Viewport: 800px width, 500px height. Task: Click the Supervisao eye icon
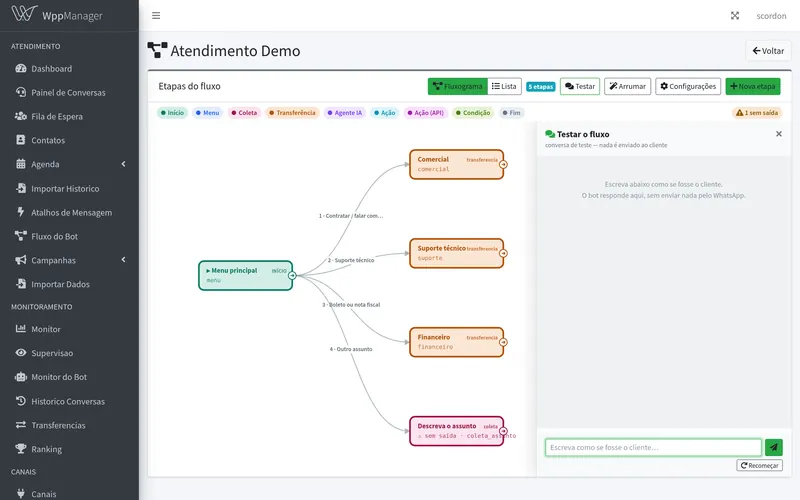click(x=20, y=353)
